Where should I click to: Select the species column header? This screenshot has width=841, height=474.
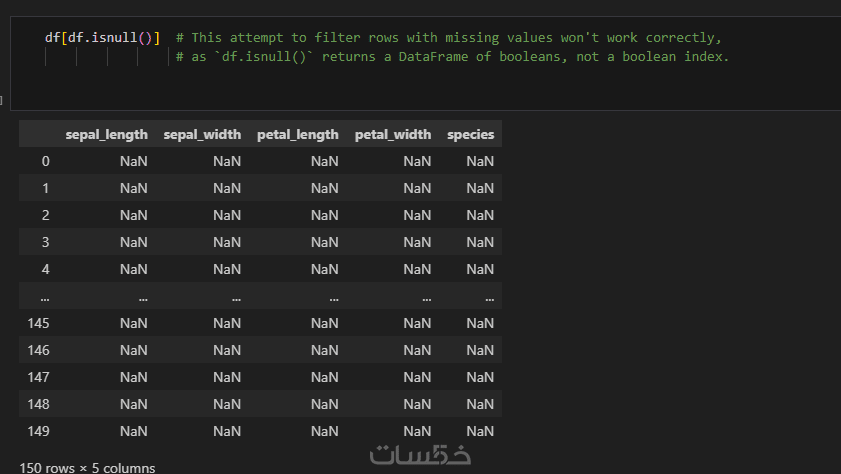pos(470,134)
